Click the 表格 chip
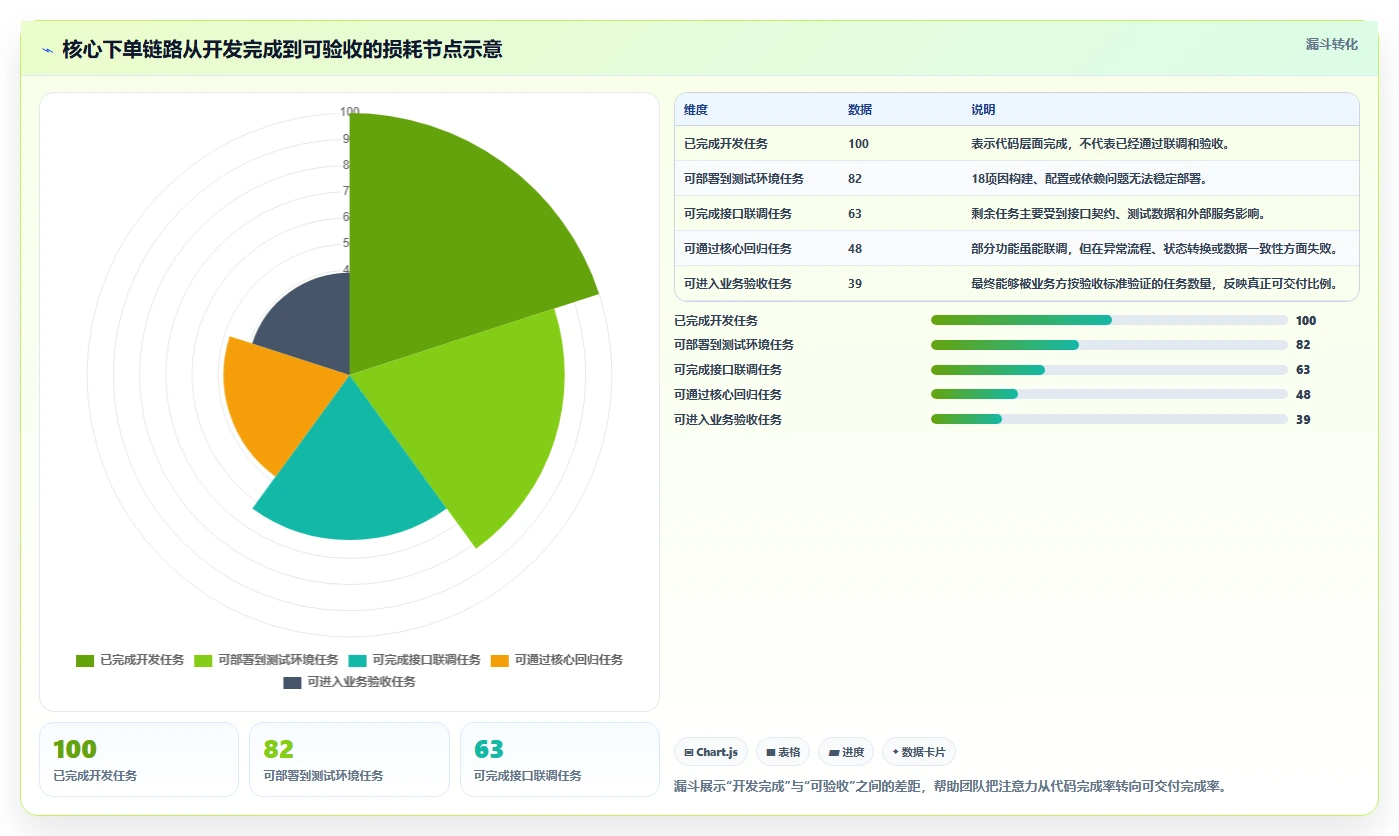This screenshot has height=836, width=1399. [x=783, y=752]
